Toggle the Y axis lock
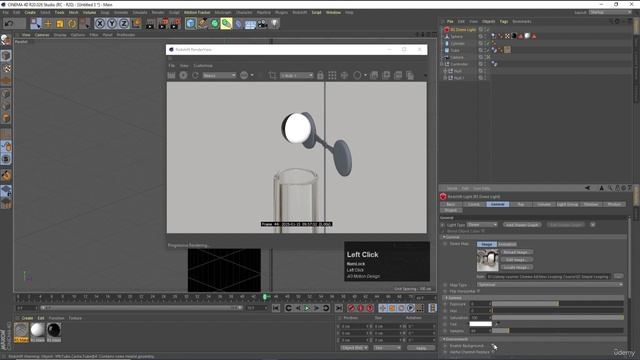640x360 pixels. click(x=112, y=24)
